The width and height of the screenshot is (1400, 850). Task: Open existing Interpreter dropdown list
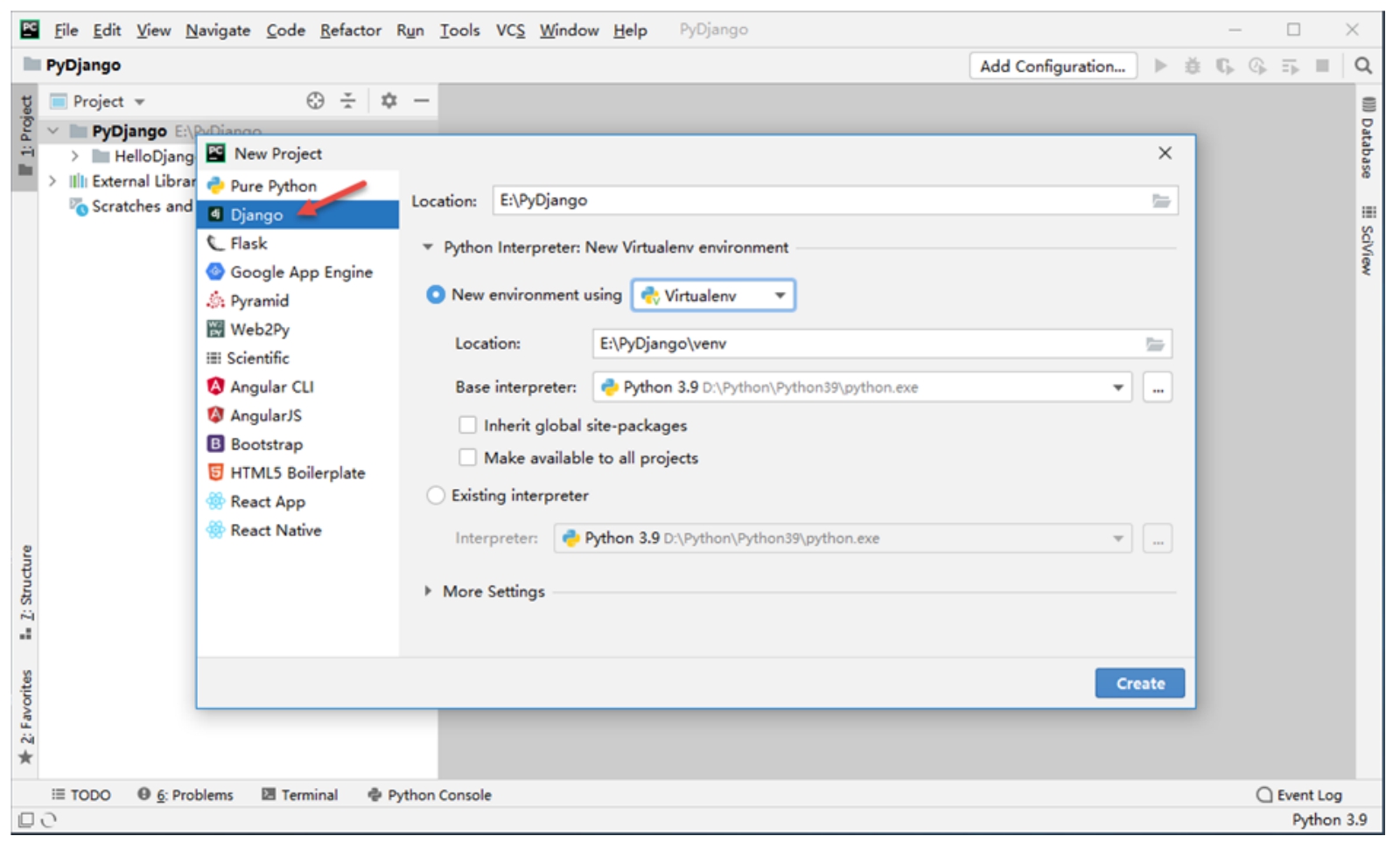coord(843,539)
